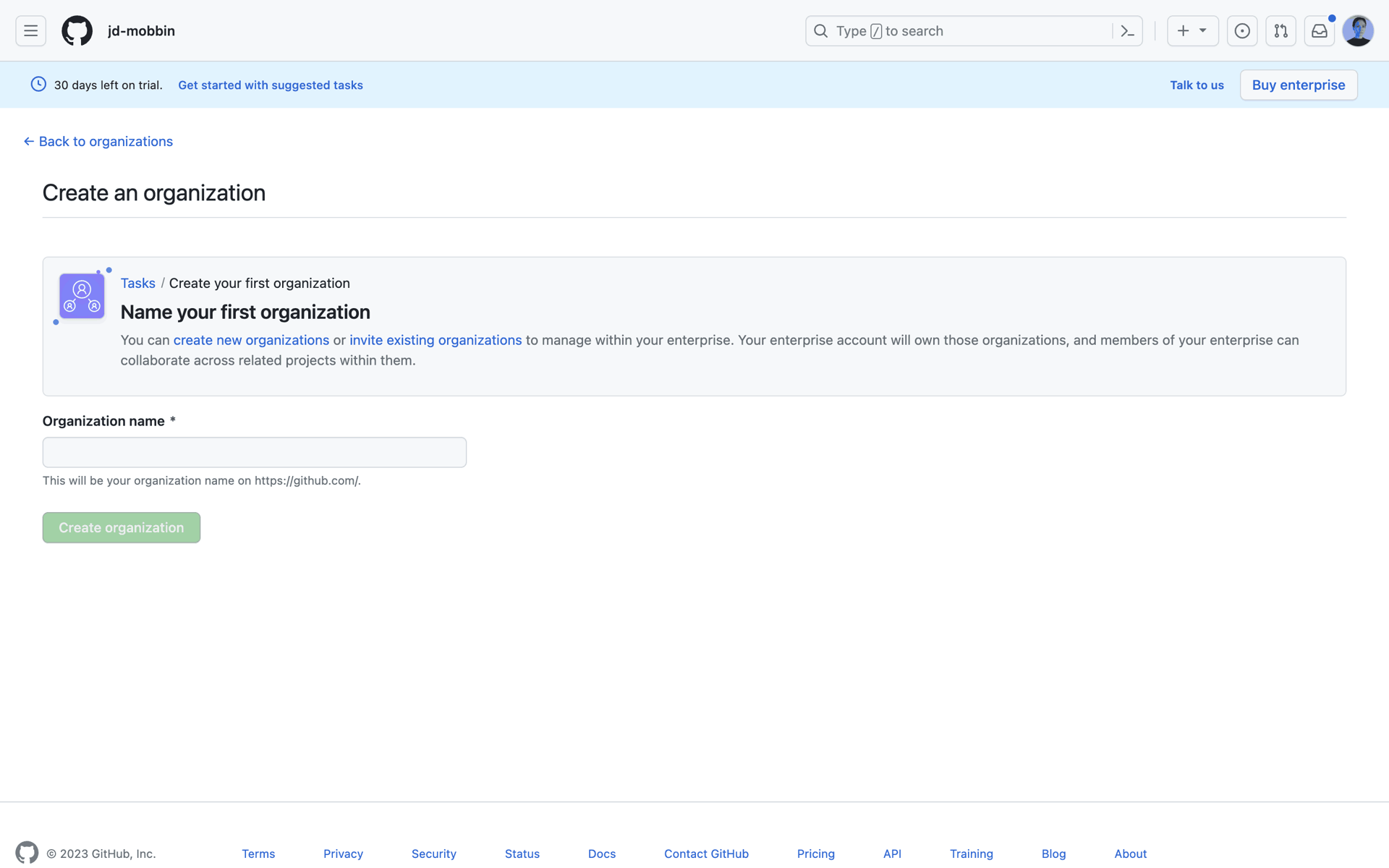The image size is (1389, 868).
Task: Click the "Name your first organization" heading
Action: click(245, 312)
